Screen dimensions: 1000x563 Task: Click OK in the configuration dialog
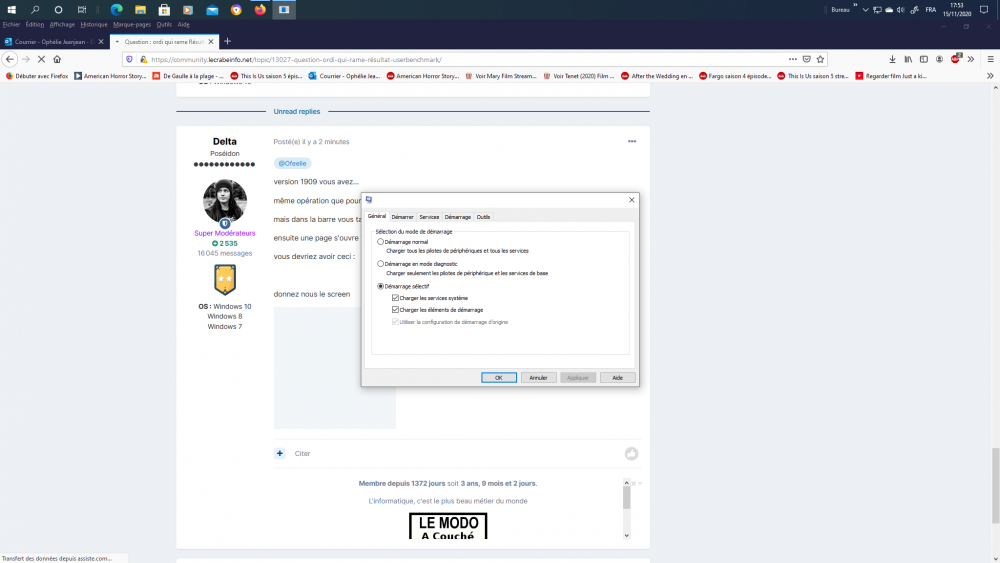click(499, 377)
